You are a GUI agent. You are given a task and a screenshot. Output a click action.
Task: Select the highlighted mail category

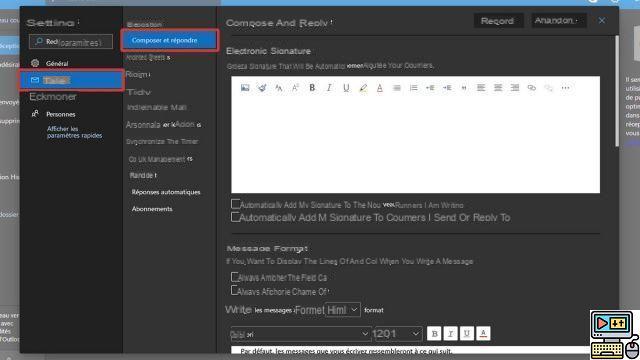pos(71,80)
